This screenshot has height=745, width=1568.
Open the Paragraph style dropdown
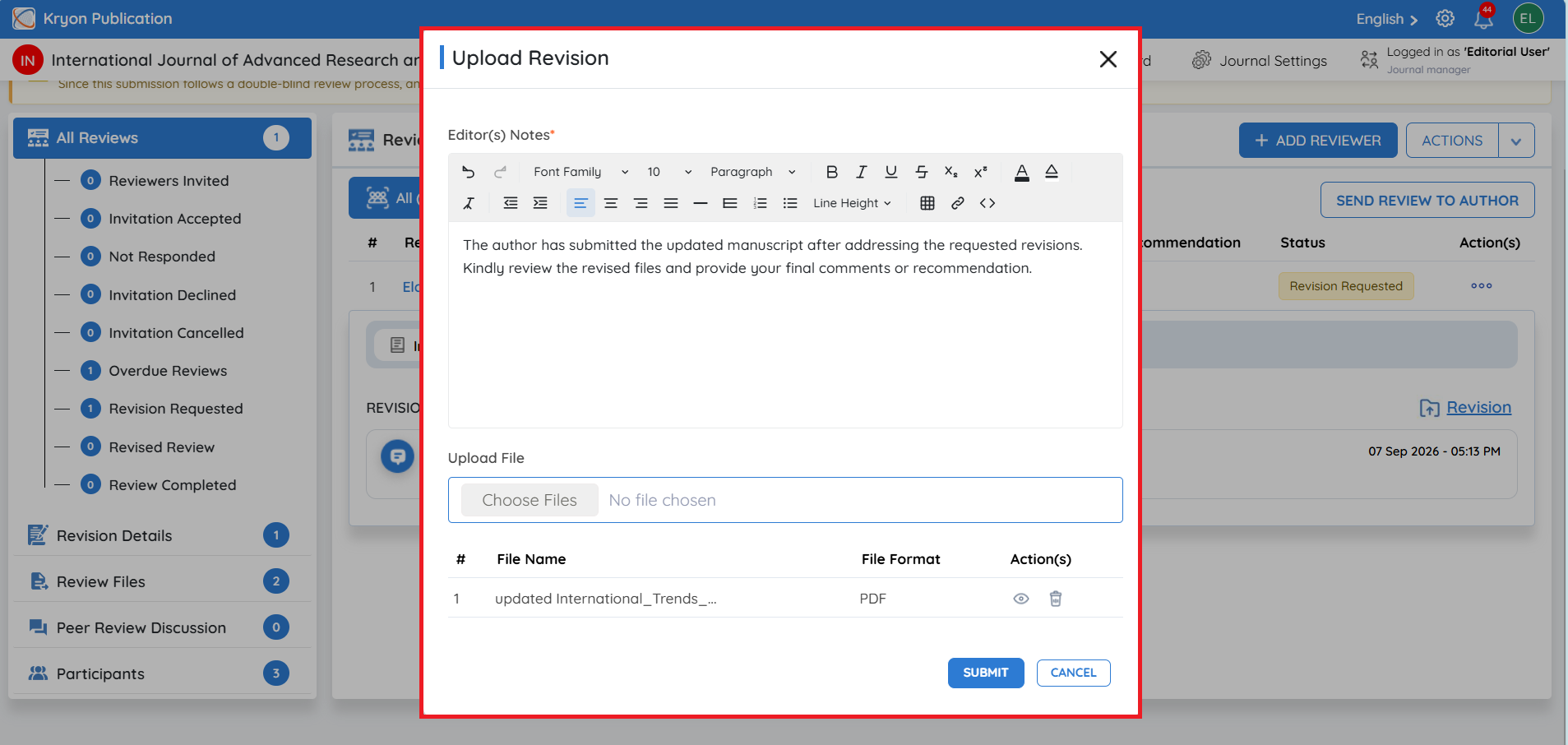tap(752, 172)
